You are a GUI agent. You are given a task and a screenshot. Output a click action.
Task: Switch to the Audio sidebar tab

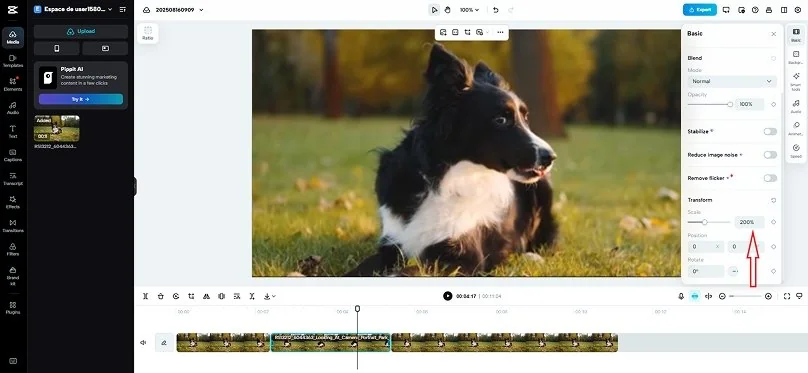(13, 108)
